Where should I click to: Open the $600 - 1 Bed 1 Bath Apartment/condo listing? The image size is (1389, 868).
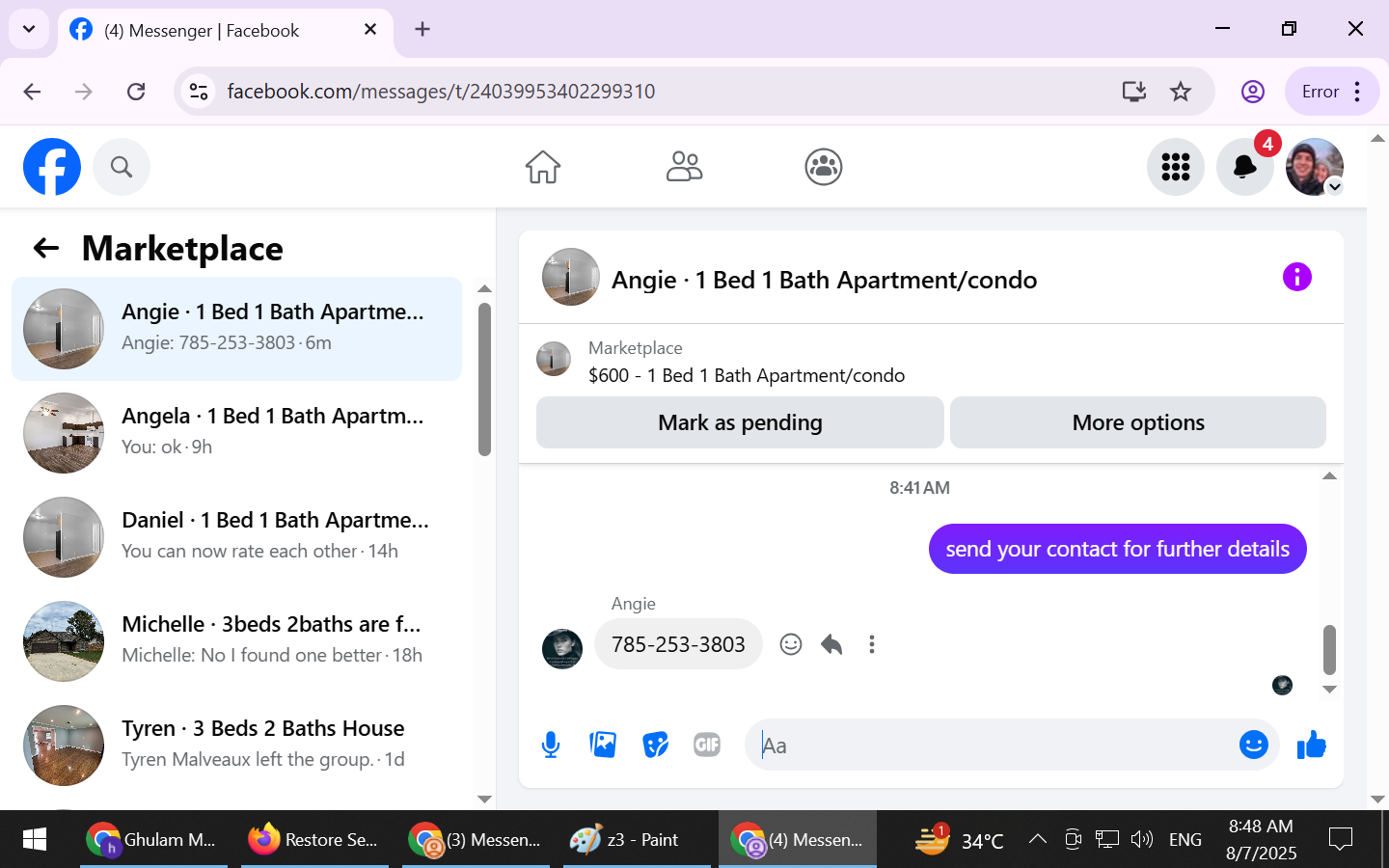coord(747,375)
